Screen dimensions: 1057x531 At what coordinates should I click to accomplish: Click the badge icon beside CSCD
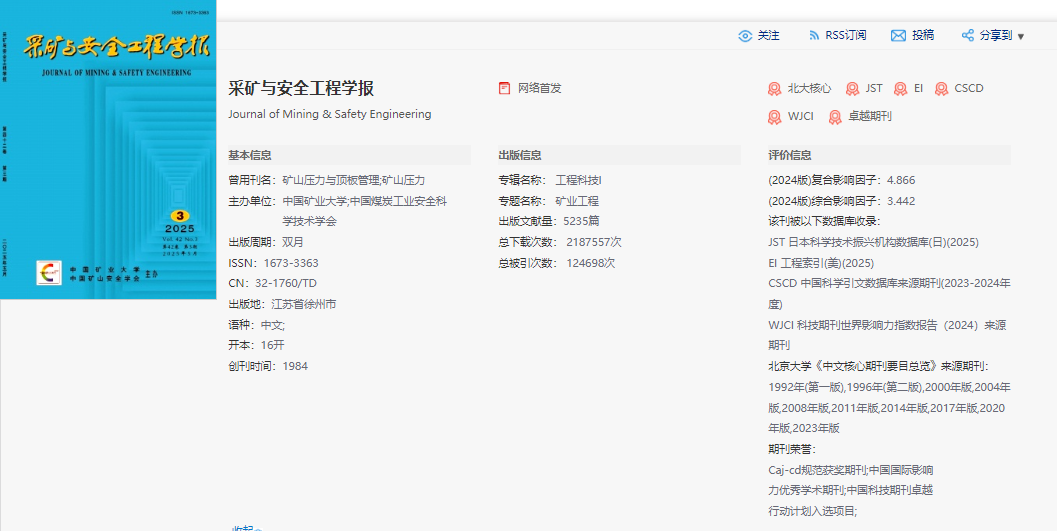coord(942,89)
